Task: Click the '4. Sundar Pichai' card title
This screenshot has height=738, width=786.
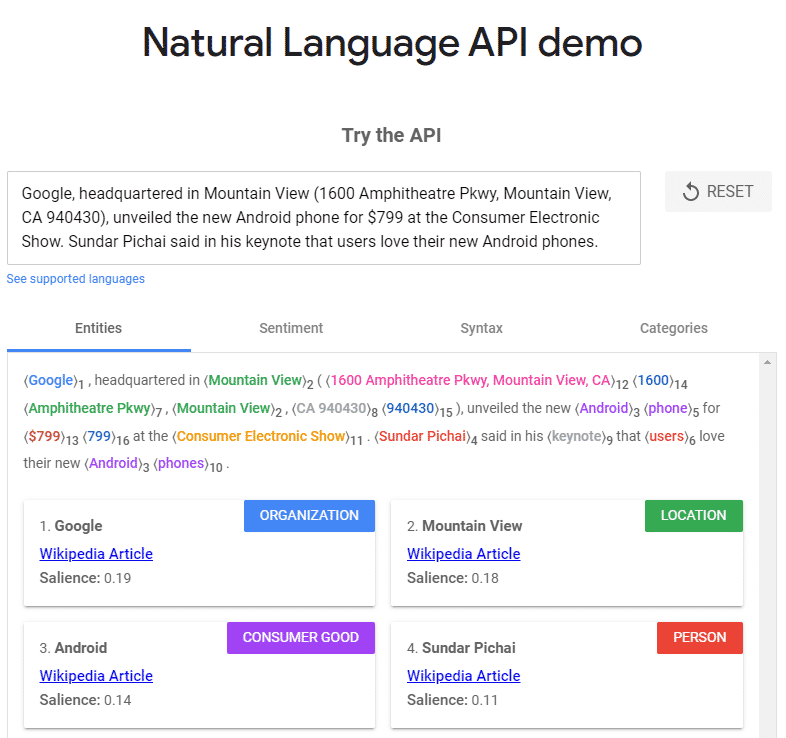Action: [x=461, y=648]
